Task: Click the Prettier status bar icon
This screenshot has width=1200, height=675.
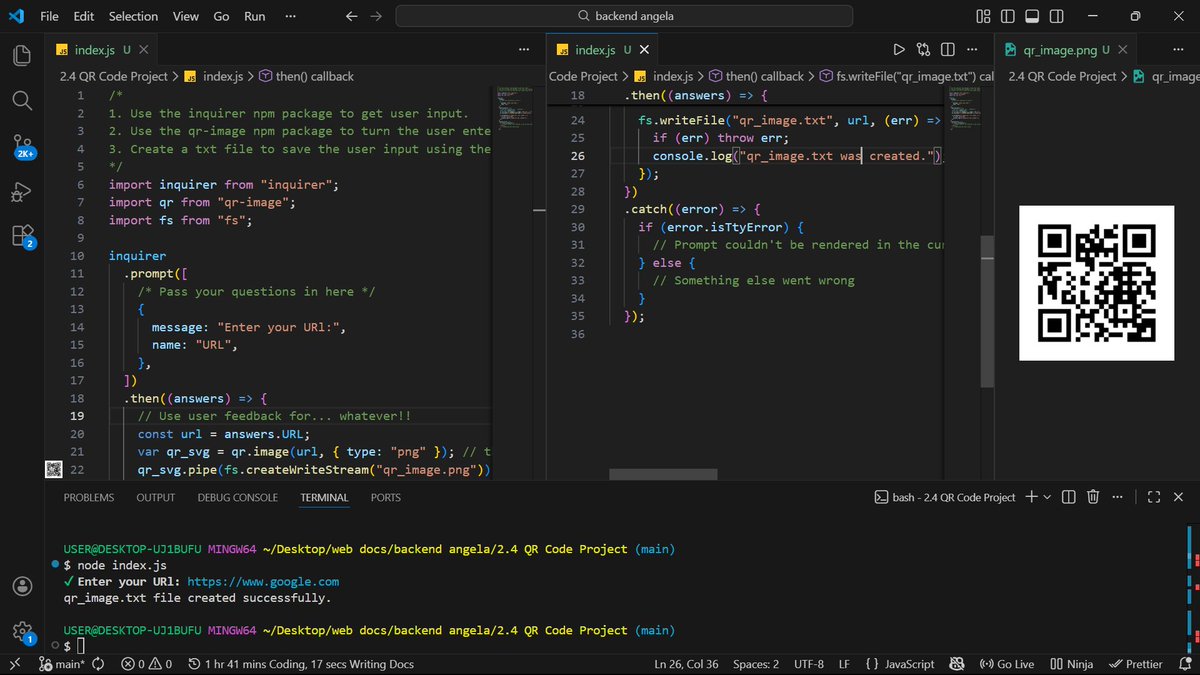Action: (1137, 663)
